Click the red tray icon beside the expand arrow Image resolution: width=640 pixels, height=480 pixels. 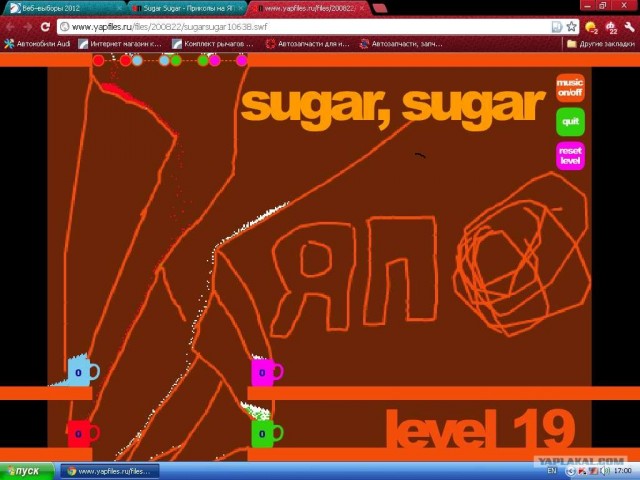582,471
